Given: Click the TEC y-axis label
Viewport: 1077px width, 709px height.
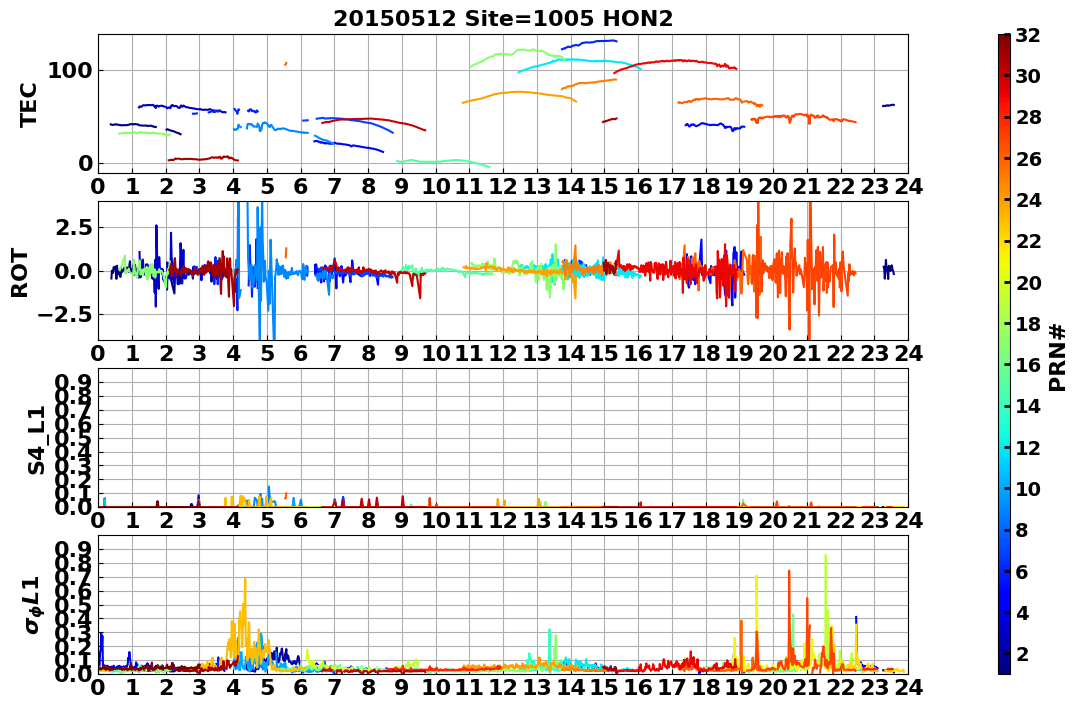Looking at the screenshot, I should click(28, 104).
